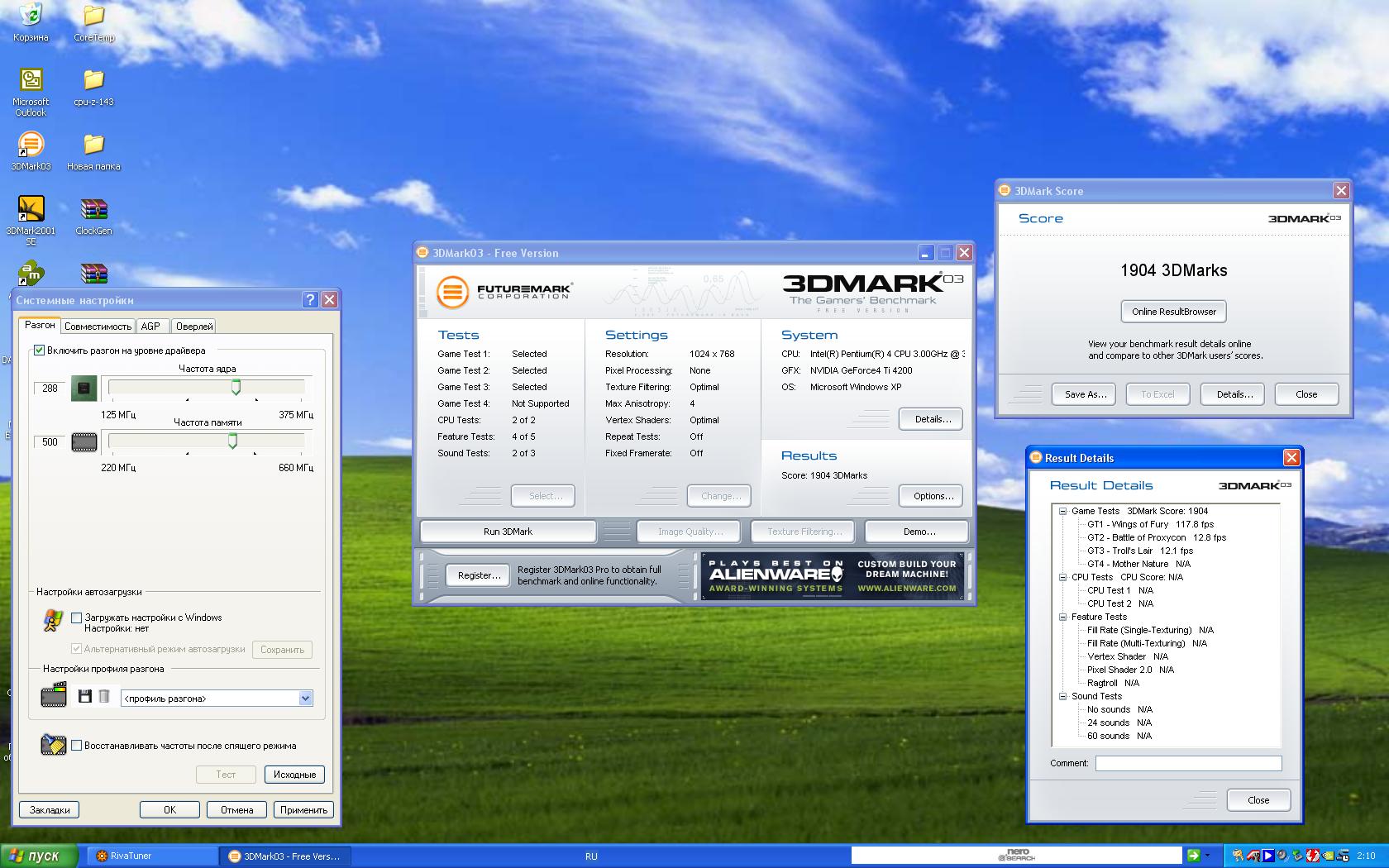The width and height of the screenshot is (1389, 868).
Task: Click the memory clock 500 value field
Action: tap(50, 442)
